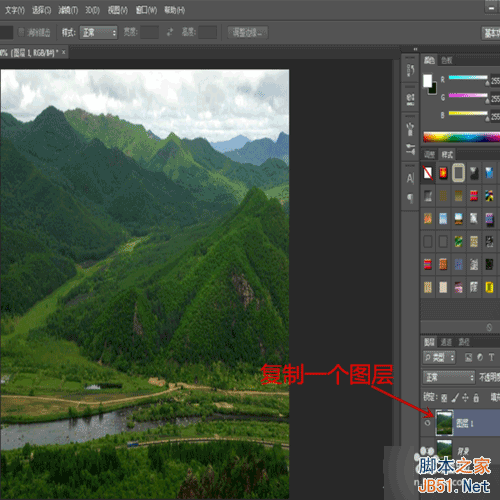Swap width and height with the arrows icon
This screenshot has width=500, height=500.
pyautogui.click(x=170, y=32)
